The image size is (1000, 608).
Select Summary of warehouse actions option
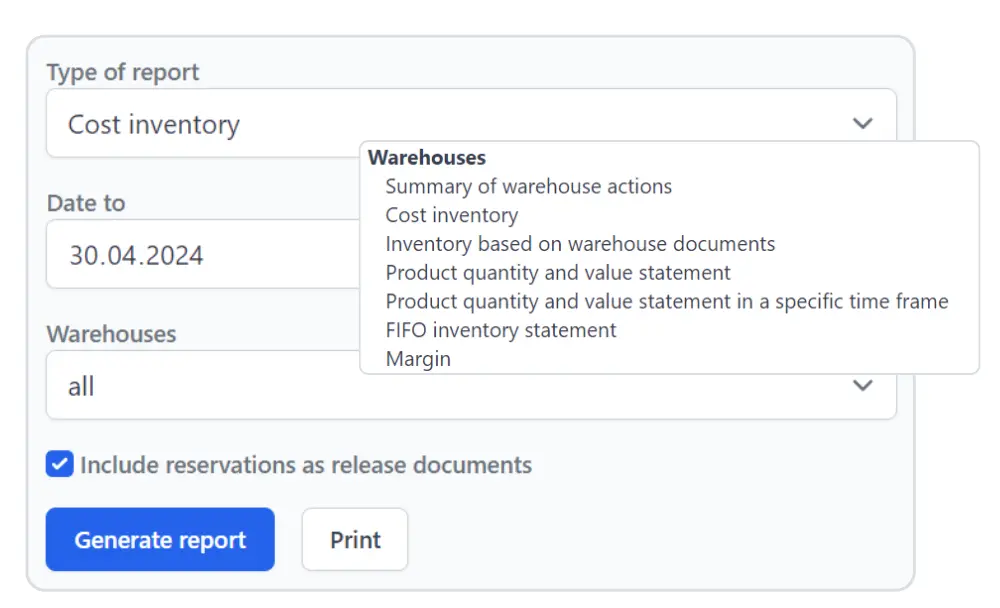528,187
